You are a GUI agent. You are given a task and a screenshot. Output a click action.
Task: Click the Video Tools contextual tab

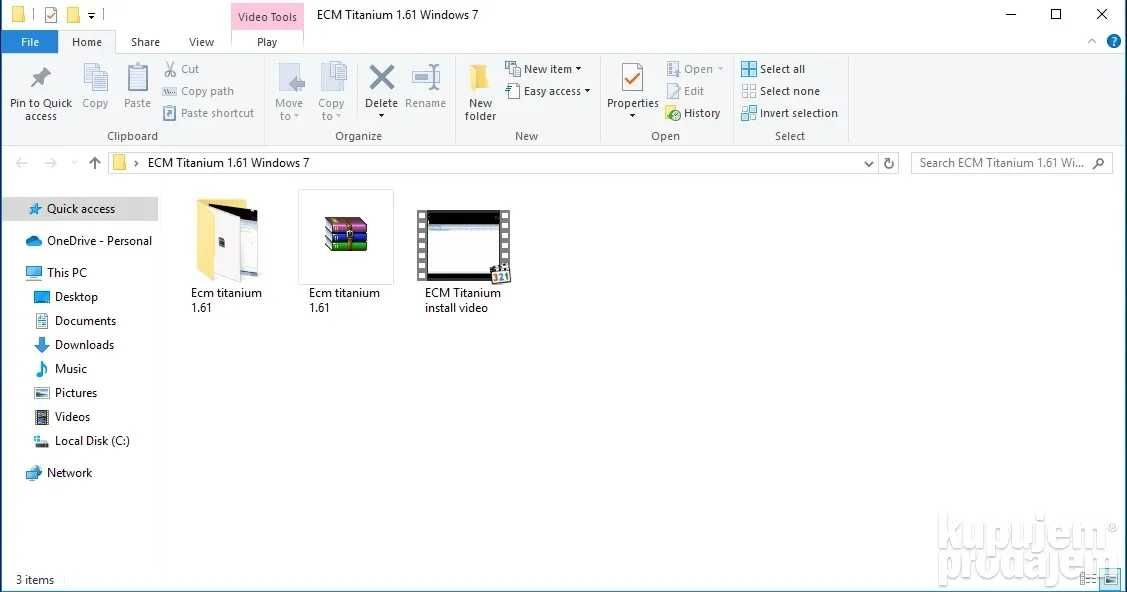267,17
